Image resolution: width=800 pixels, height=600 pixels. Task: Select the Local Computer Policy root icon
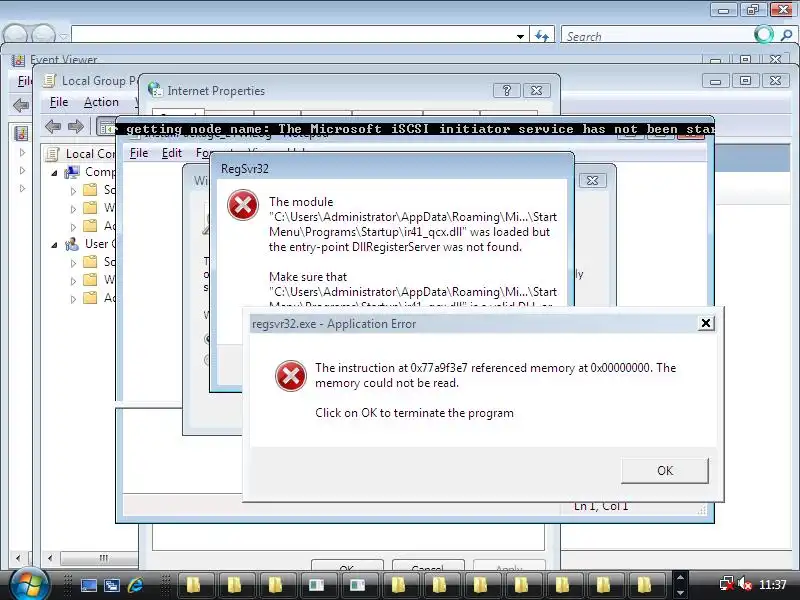52,154
